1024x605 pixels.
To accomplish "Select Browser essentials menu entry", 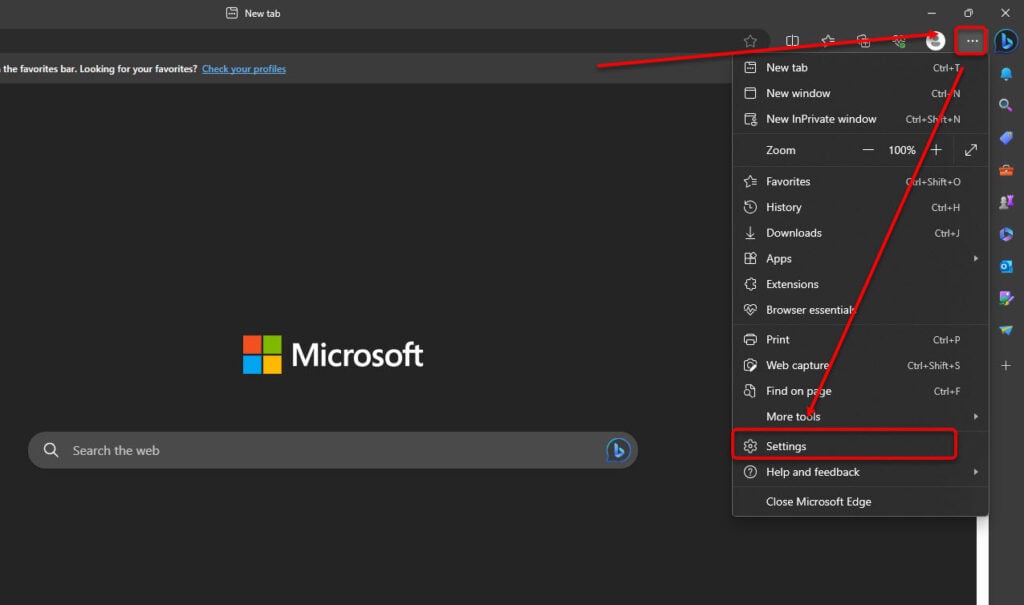I will pyautogui.click(x=859, y=310).
